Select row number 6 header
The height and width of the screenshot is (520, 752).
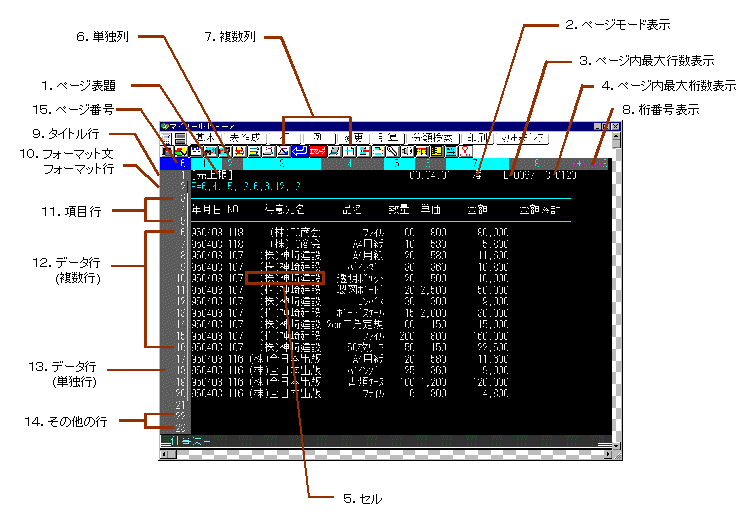175,232
